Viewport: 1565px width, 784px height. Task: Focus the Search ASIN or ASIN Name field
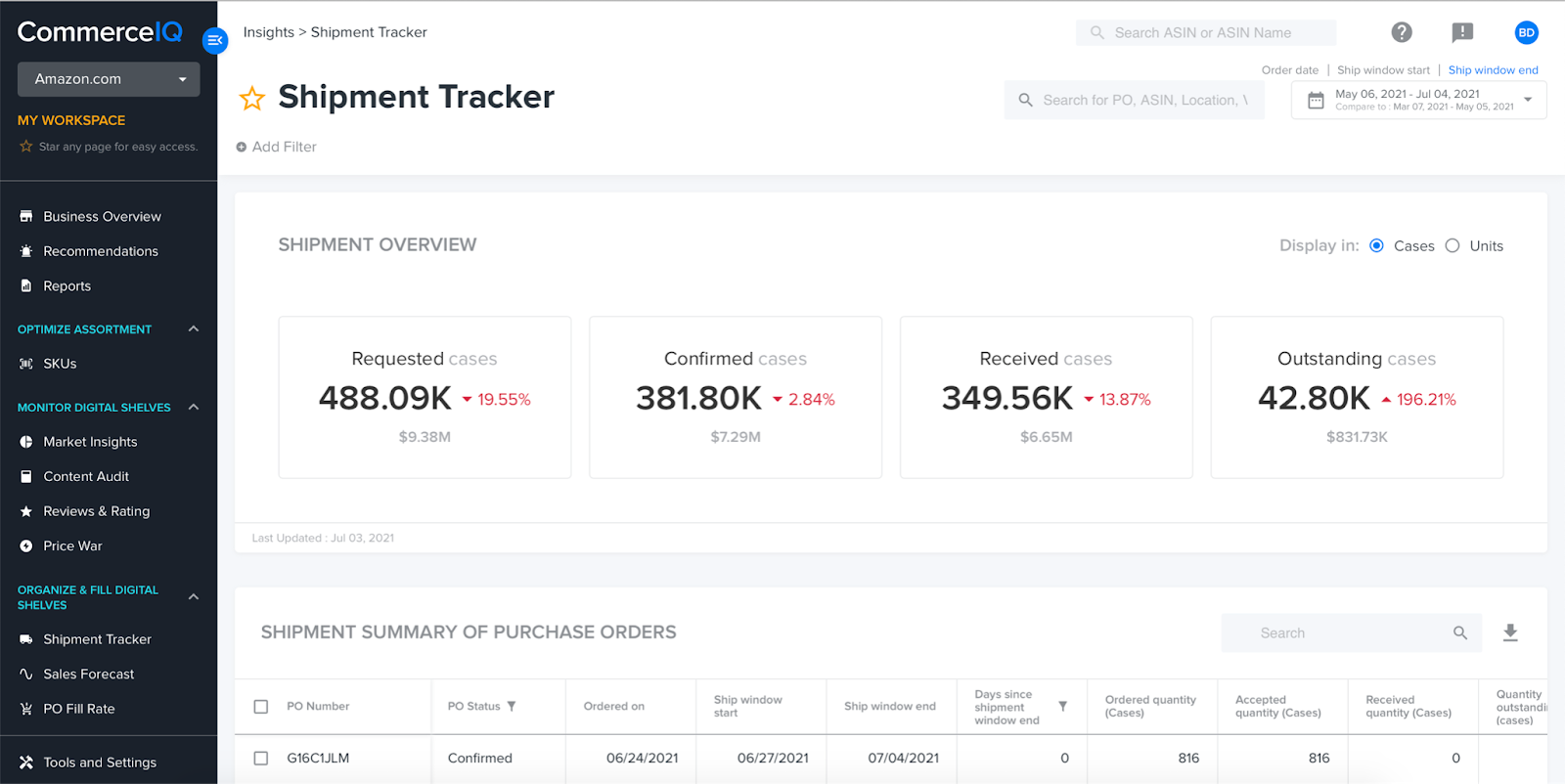[x=1206, y=32]
